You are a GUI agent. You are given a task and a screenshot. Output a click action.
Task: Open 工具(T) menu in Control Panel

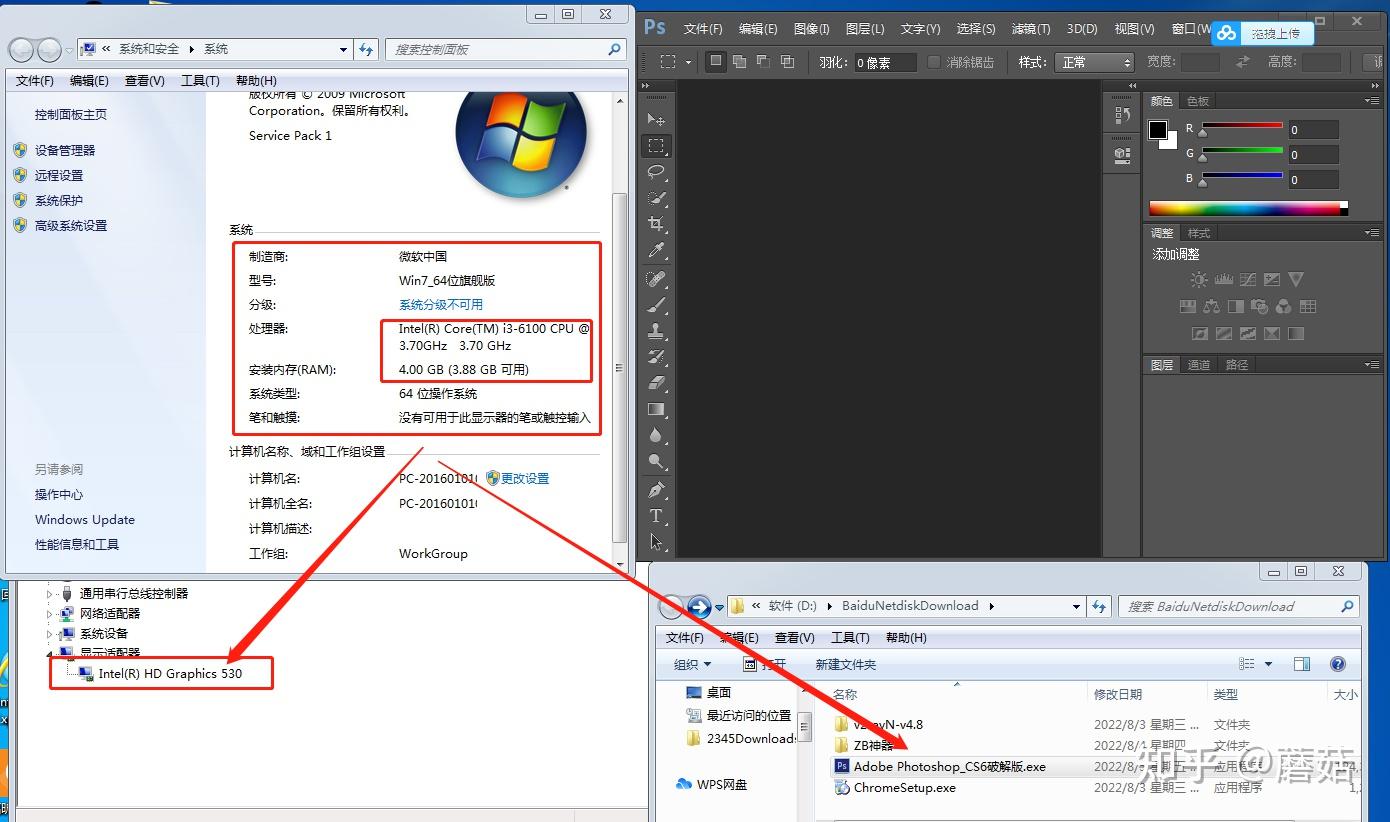pyautogui.click(x=200, y=80)
